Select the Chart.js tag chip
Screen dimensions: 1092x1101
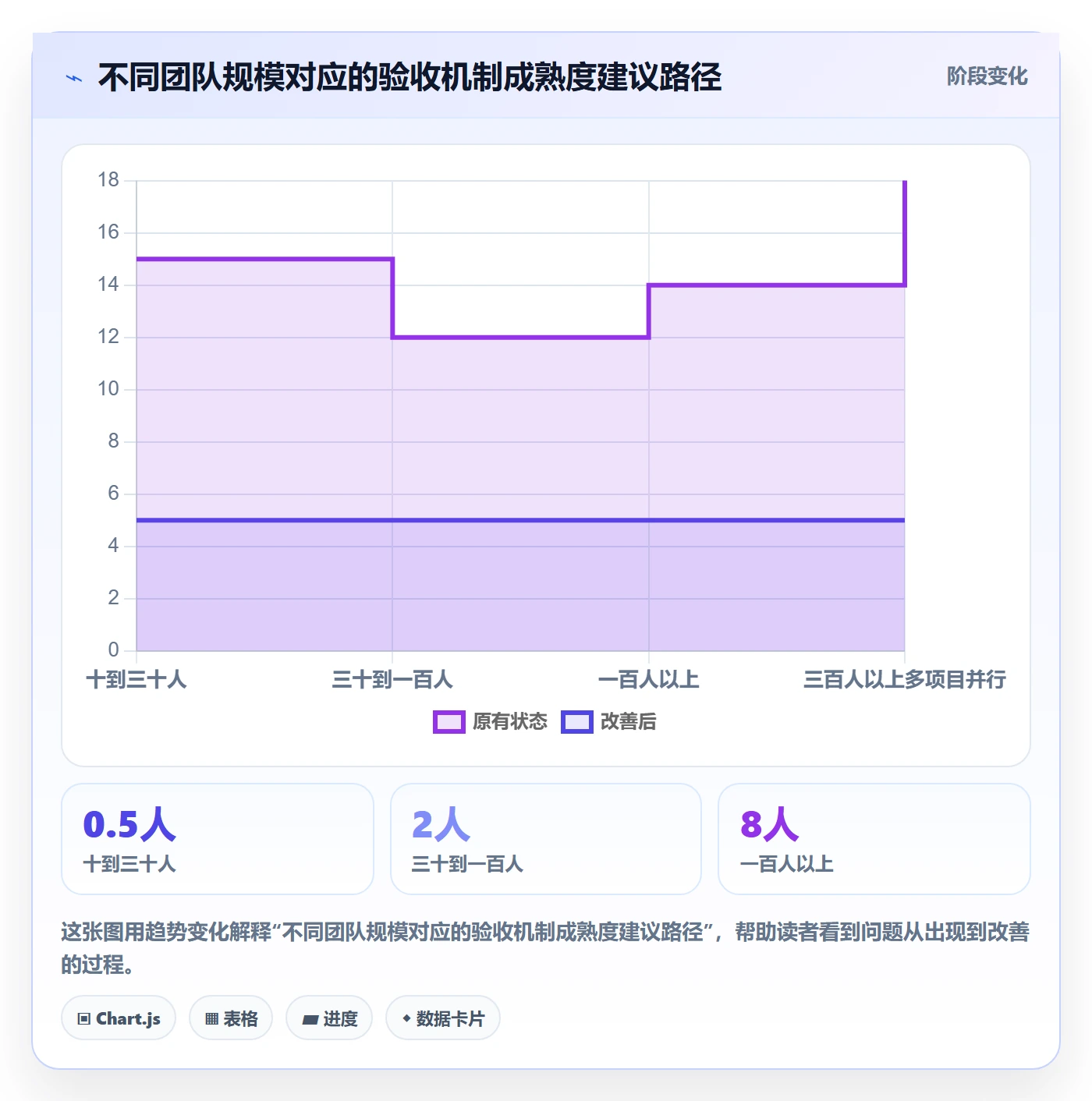click(x=119, y=1018)
